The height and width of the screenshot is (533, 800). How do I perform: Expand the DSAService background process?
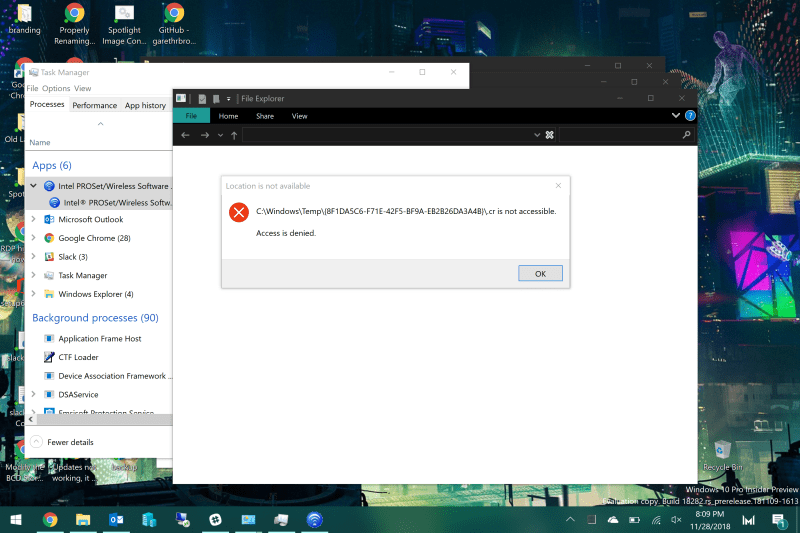(x=33, y=394)
